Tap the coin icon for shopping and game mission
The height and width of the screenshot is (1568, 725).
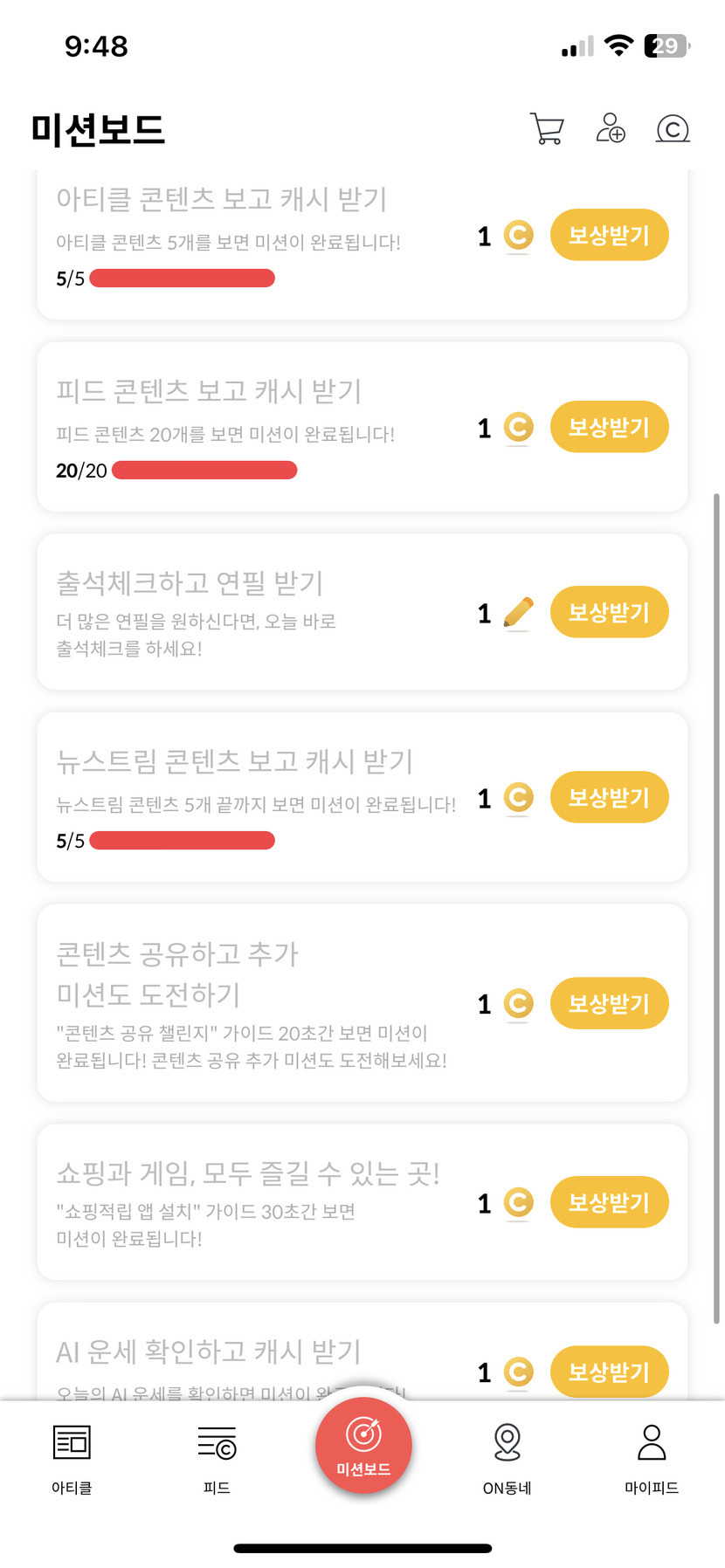[x=518, y=1203]
